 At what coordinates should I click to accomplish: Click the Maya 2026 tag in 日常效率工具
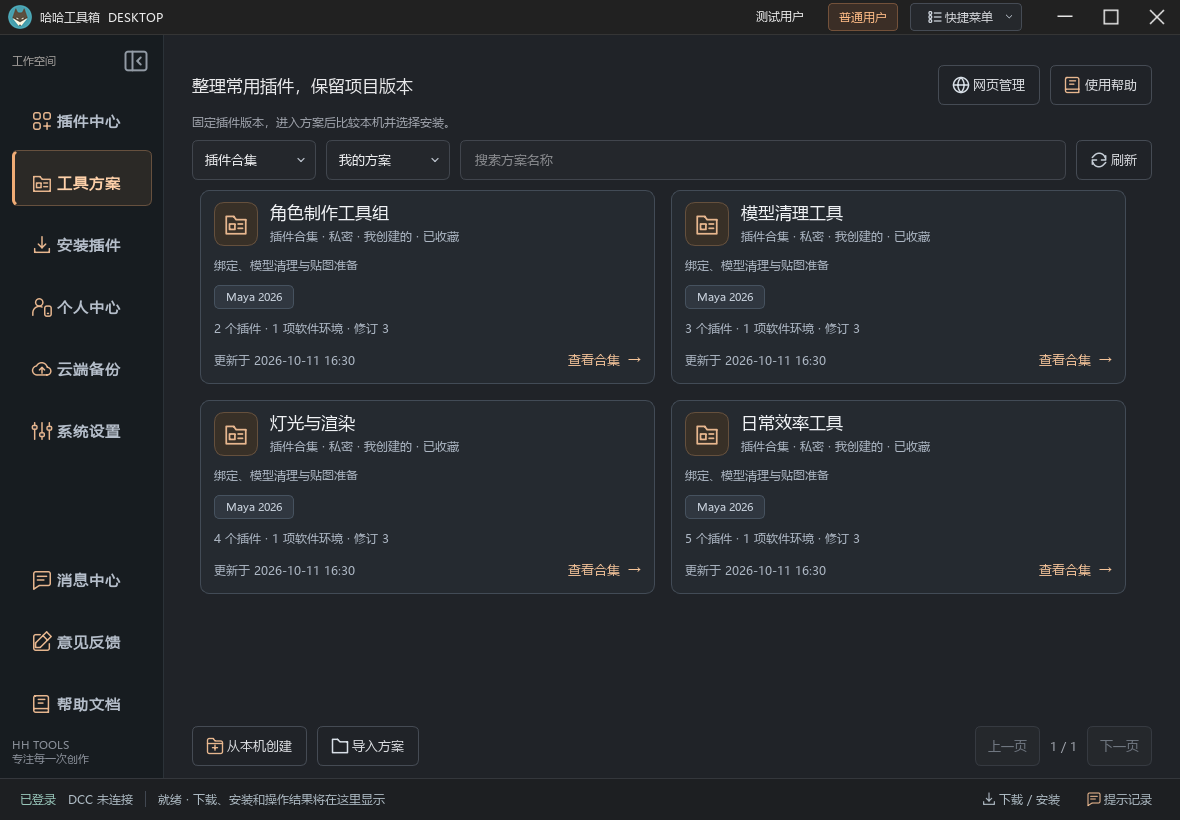point(725,507)
